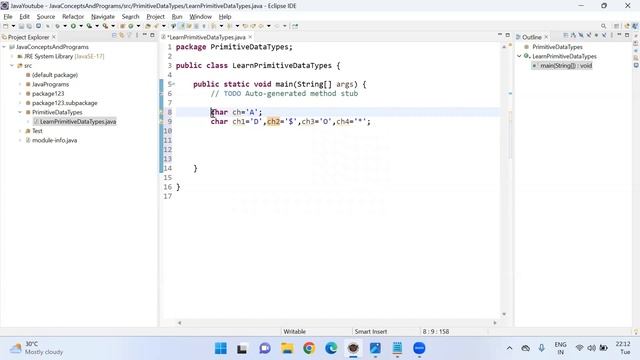Image resolution: width=640 pixels, height=360 pixels.
Task: Select LearnPrimitiveDataTypes.java in Project Explorer
Action: coord(78,122)
